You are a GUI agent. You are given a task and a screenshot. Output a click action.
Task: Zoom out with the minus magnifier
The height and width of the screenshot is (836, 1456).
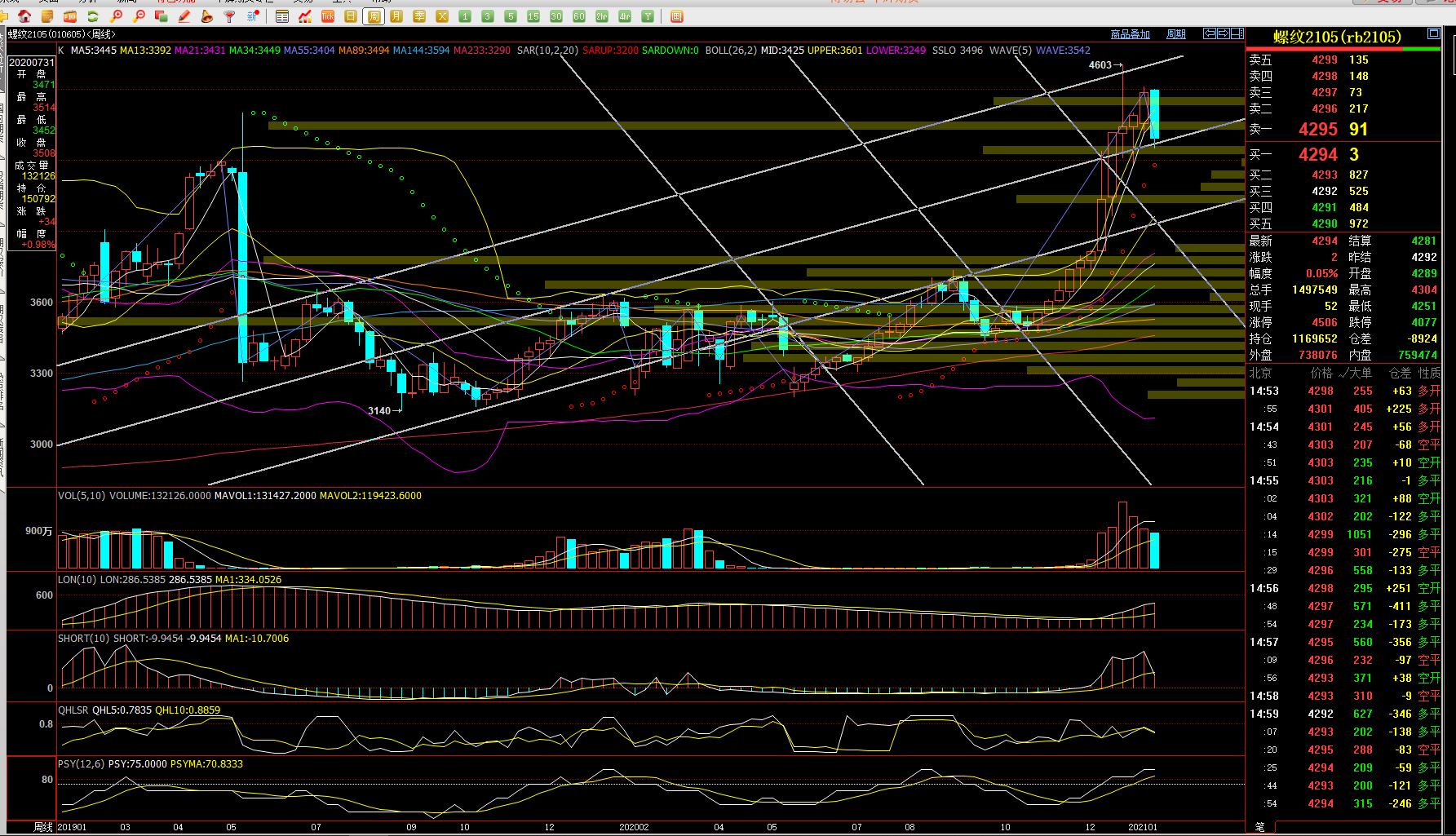[139, 16]
